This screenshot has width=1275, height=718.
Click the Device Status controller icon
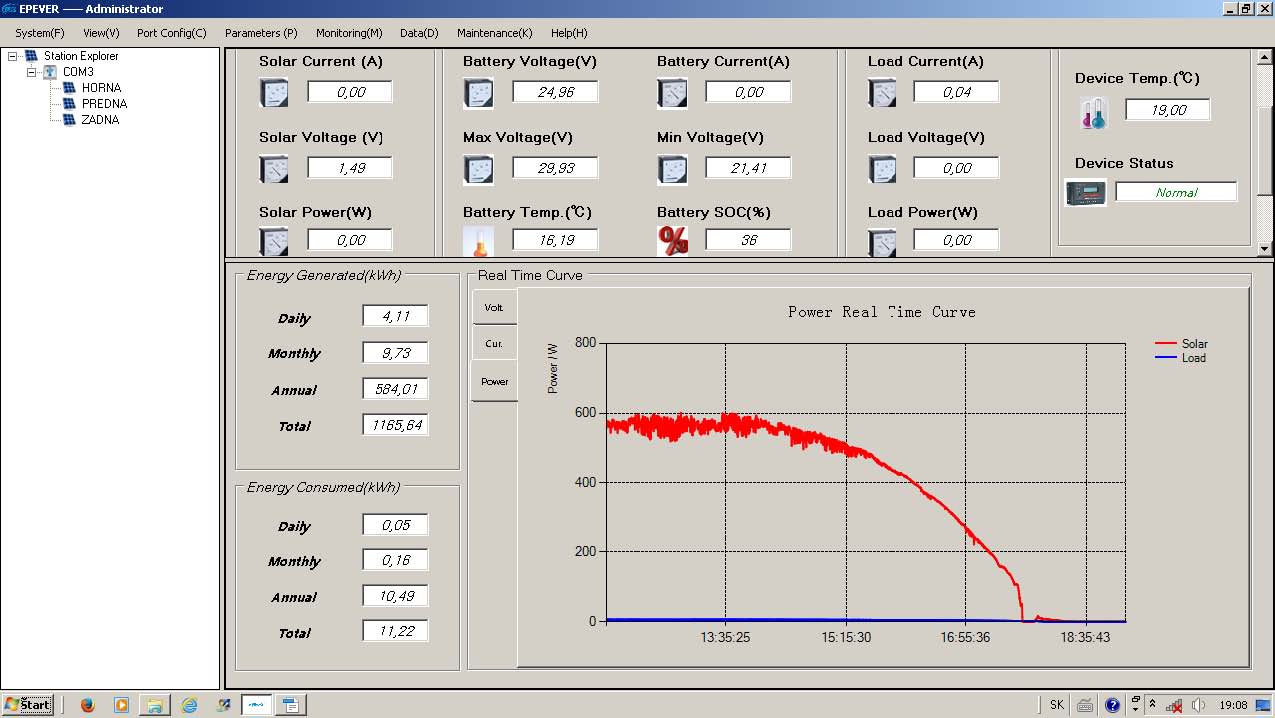click(1086, 192)
